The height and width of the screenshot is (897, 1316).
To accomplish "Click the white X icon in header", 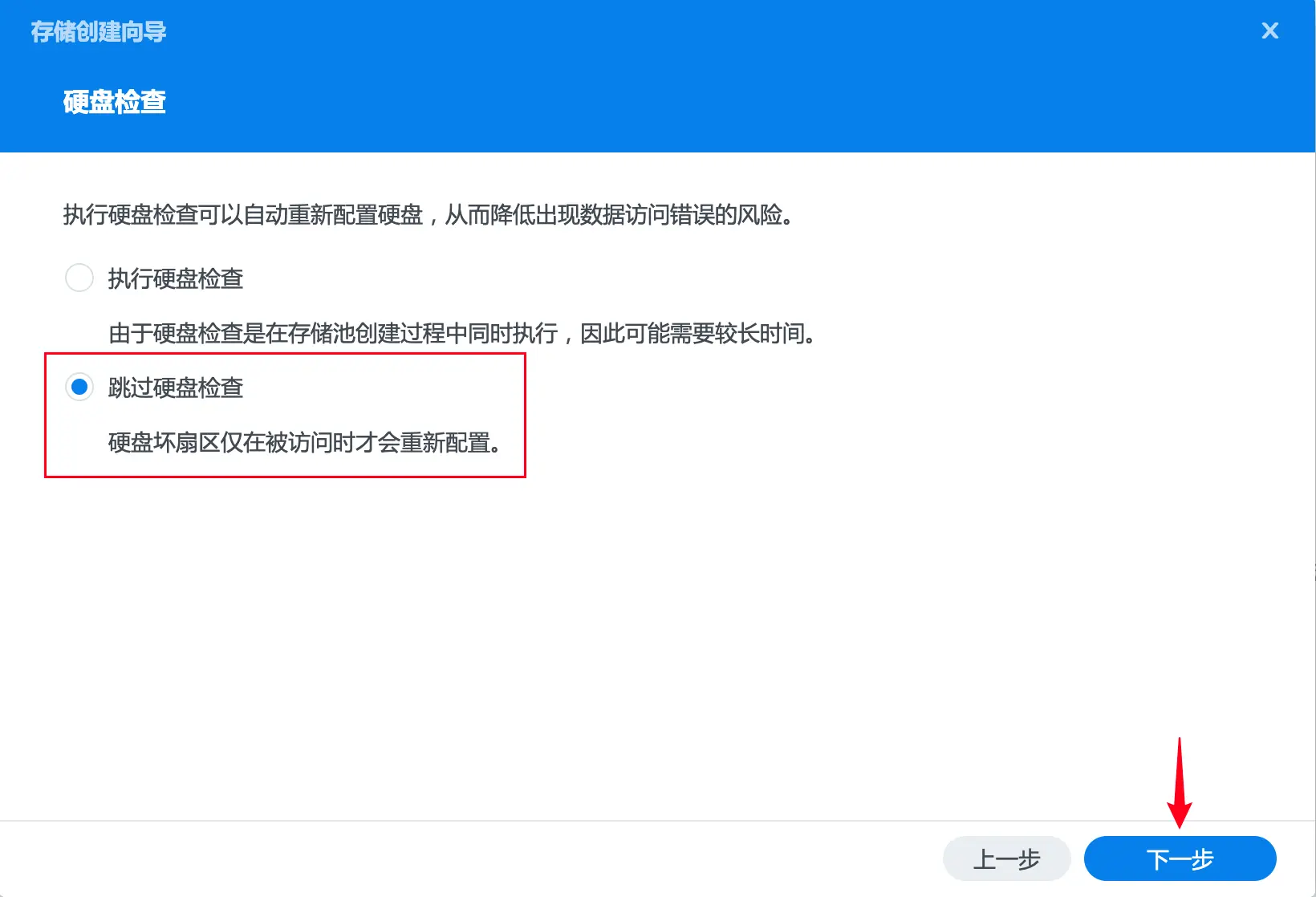I will click(x=1269, y=30).
